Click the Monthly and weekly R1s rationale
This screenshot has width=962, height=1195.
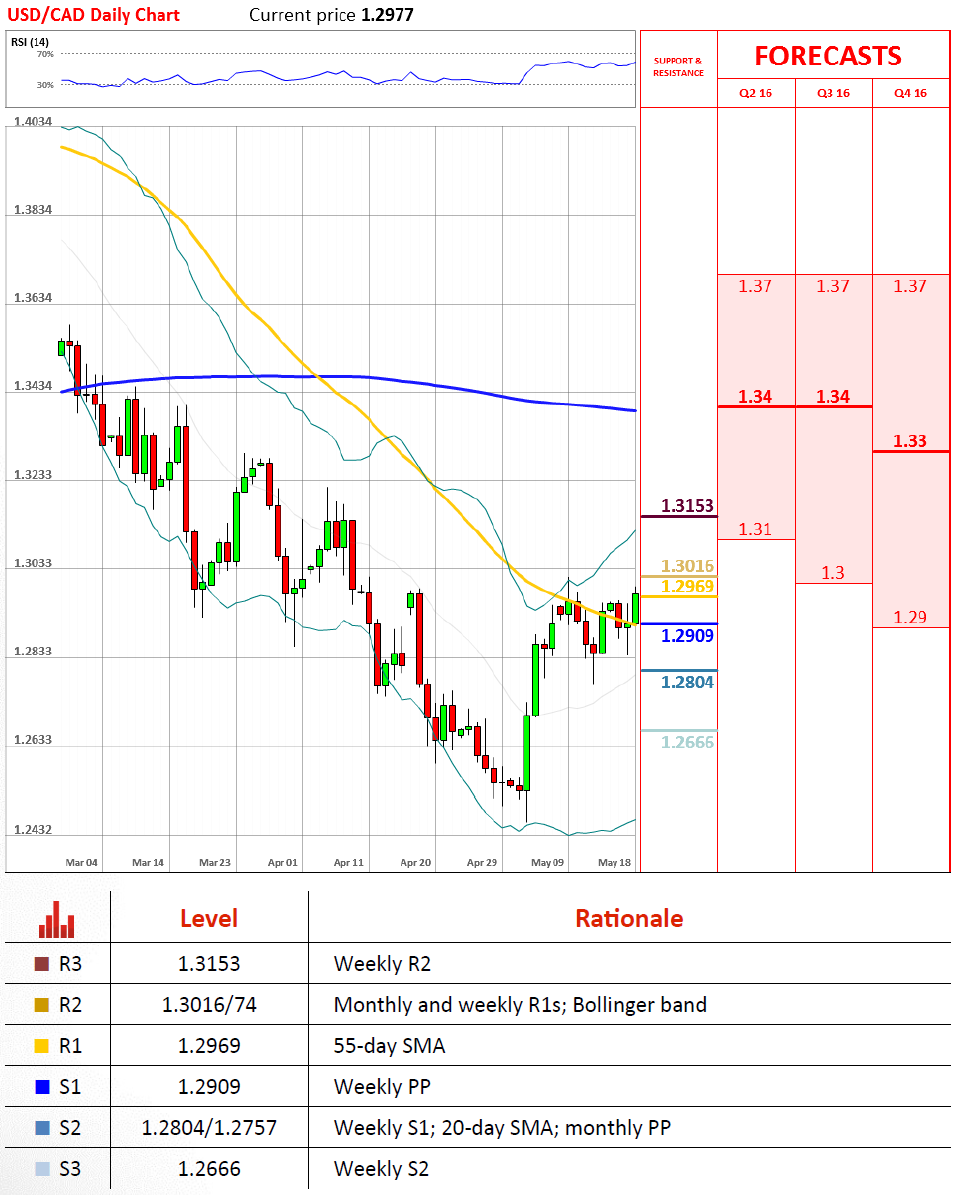(520, 1005)
